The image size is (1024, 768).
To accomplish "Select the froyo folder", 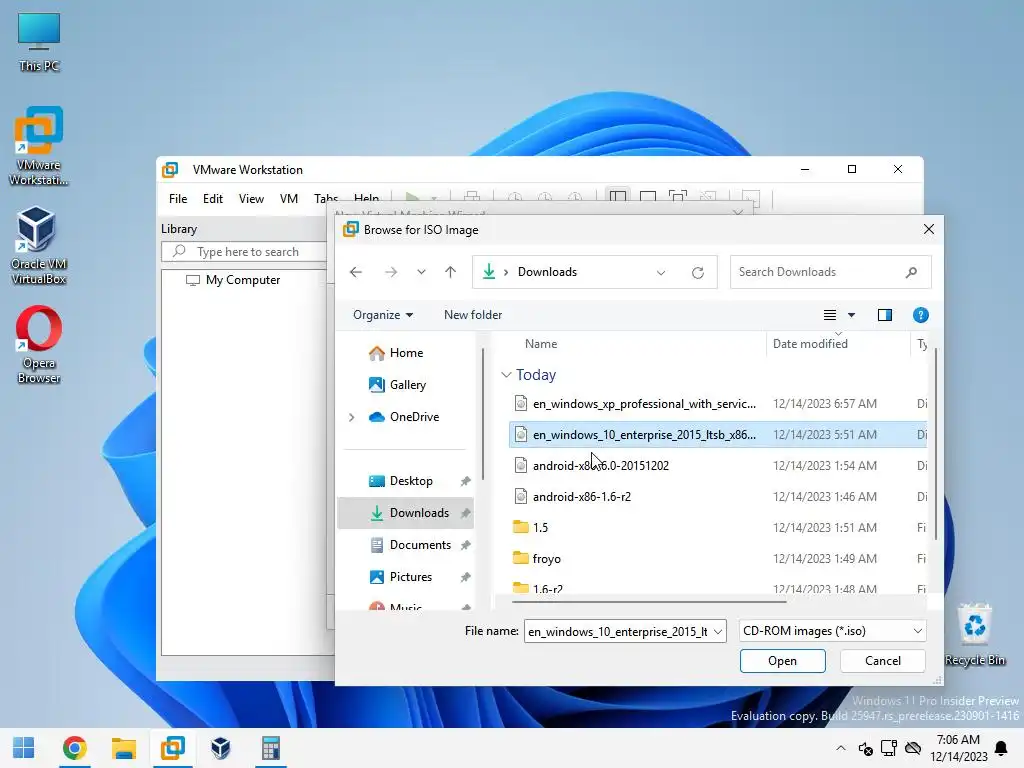I will tap(718, 559).
